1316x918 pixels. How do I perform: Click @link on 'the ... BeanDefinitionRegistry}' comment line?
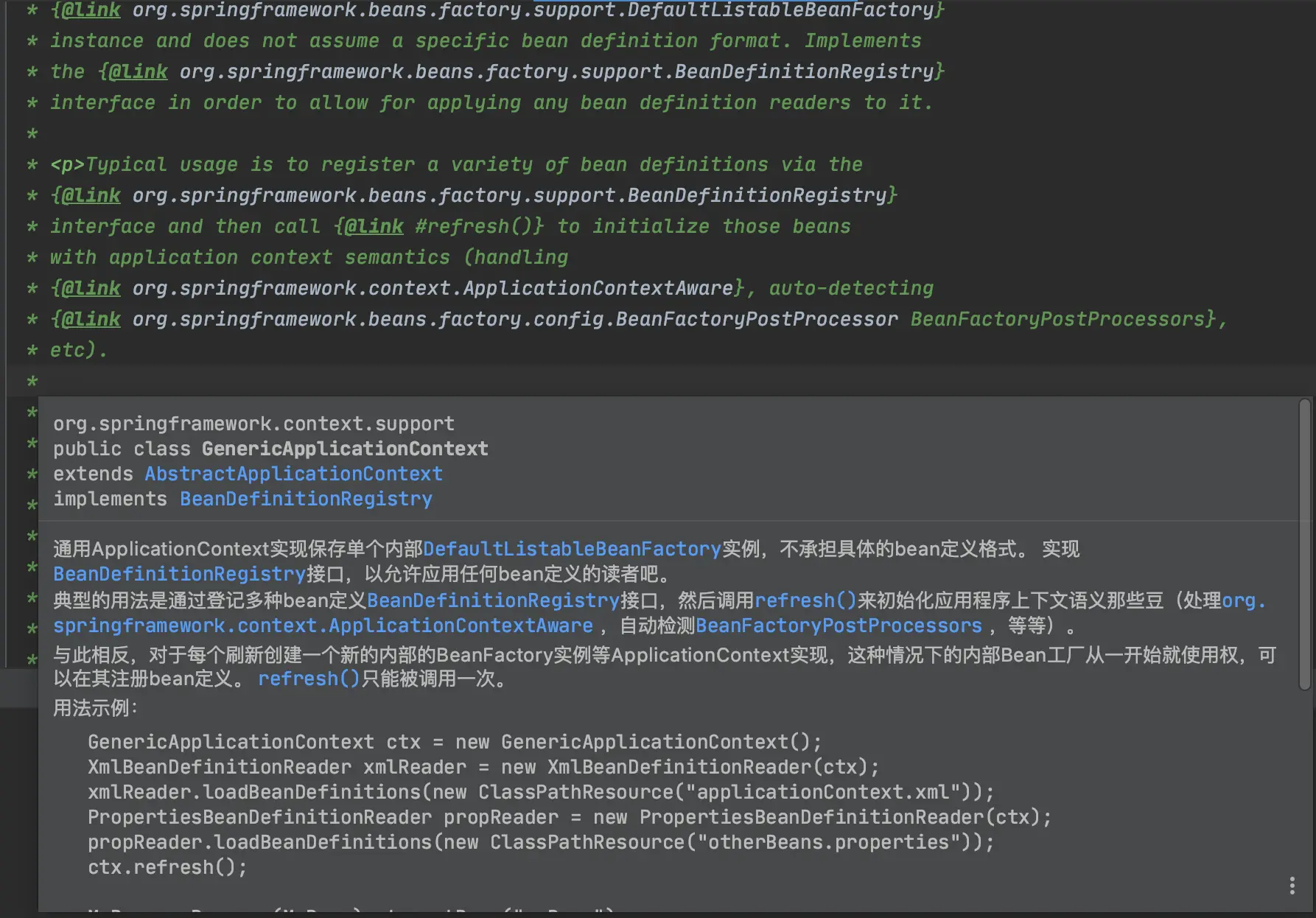click(138, 71)
